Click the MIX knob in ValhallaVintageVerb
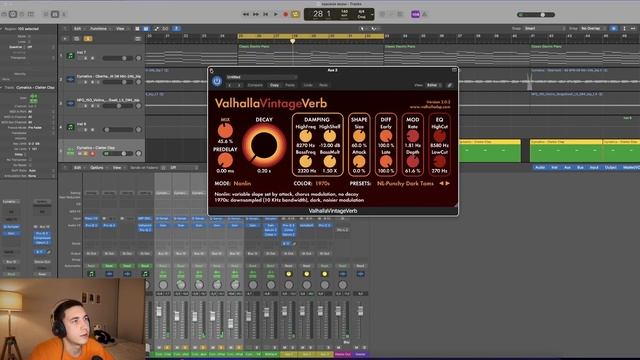 pyautogui.click(x=225, y=131)
